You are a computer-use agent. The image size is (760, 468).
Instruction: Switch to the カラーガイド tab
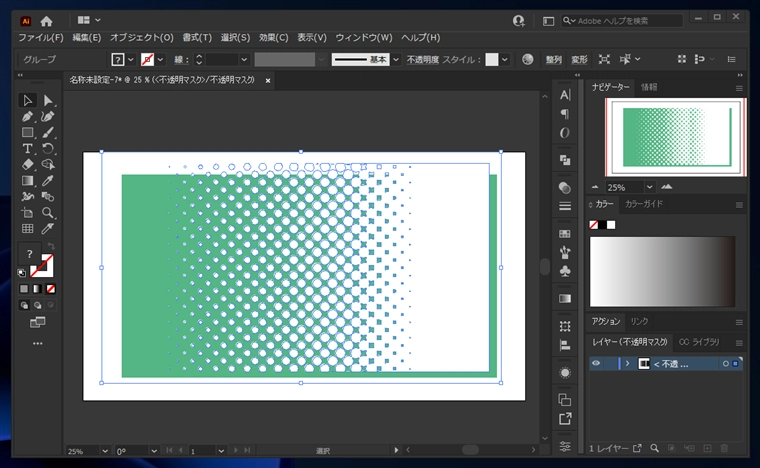(x=644, y=204)
